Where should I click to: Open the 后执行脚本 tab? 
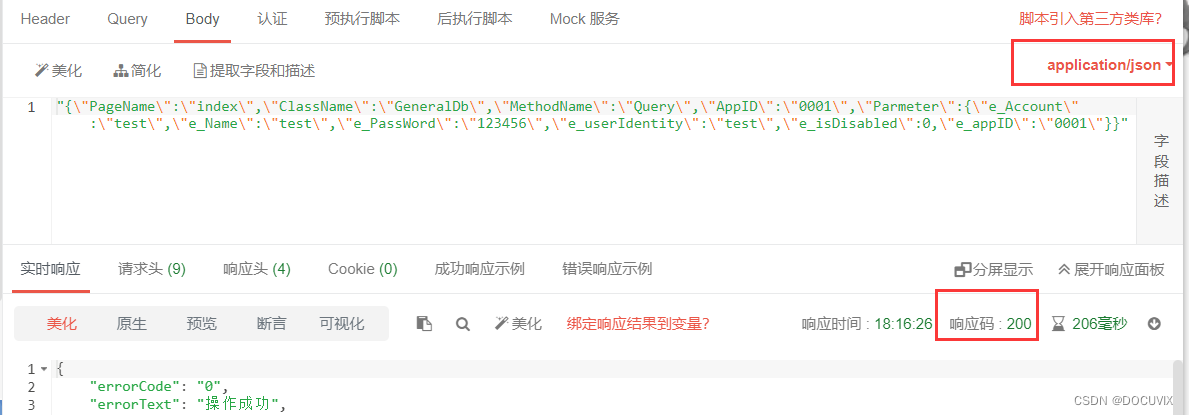pos(475,19)
